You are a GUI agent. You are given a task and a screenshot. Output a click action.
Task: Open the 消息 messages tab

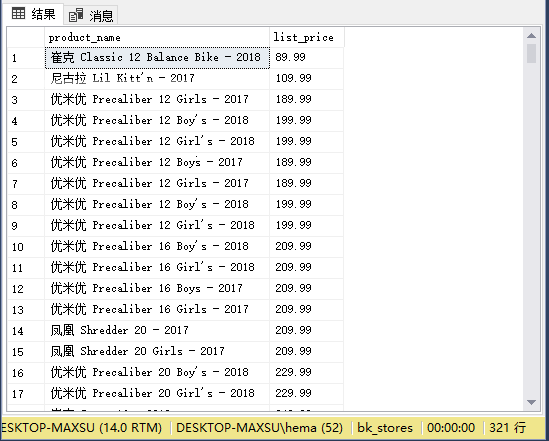pyautogui.click(x=91, y=15)
